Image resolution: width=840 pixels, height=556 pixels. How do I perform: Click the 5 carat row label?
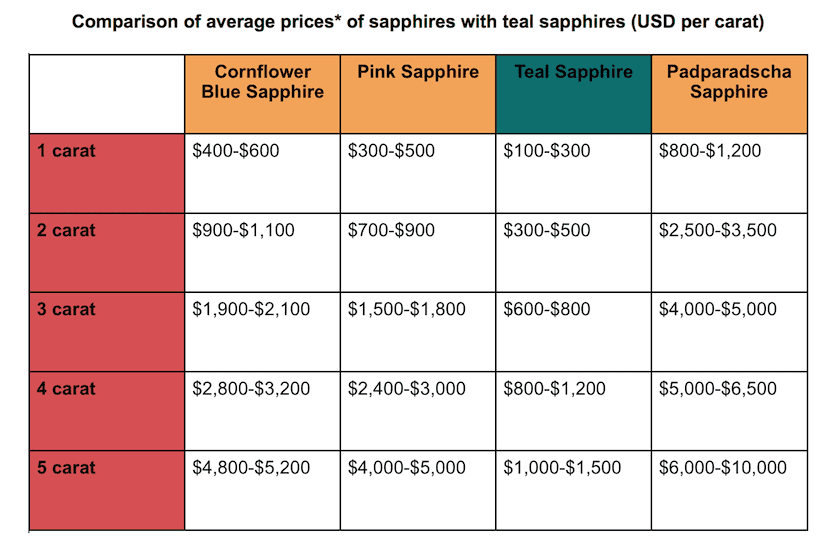67,467
